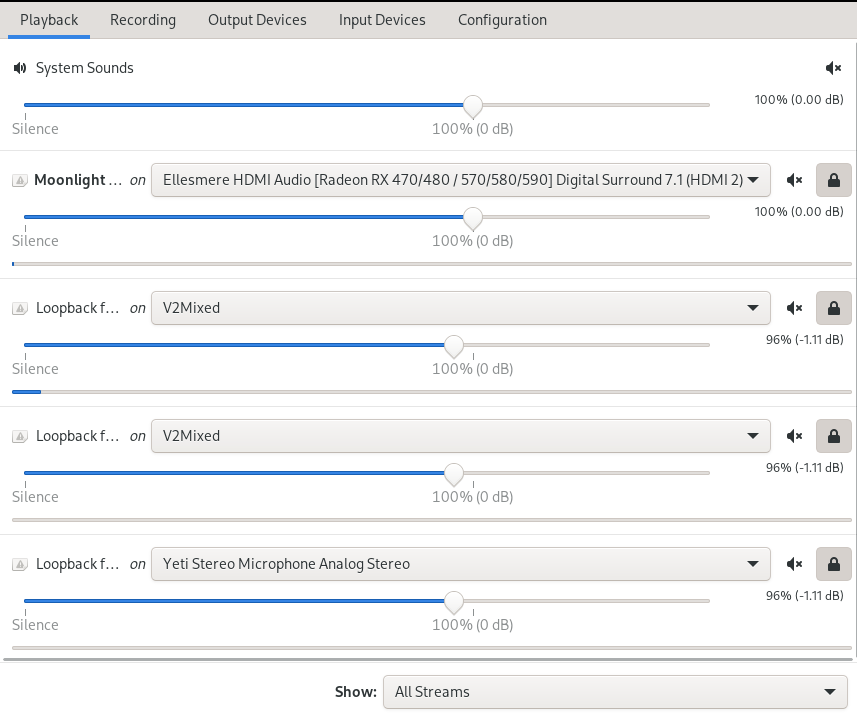
Task: Click the Moonlight 100% (0.00 dB) readout
Action: [x=799, y=212]
